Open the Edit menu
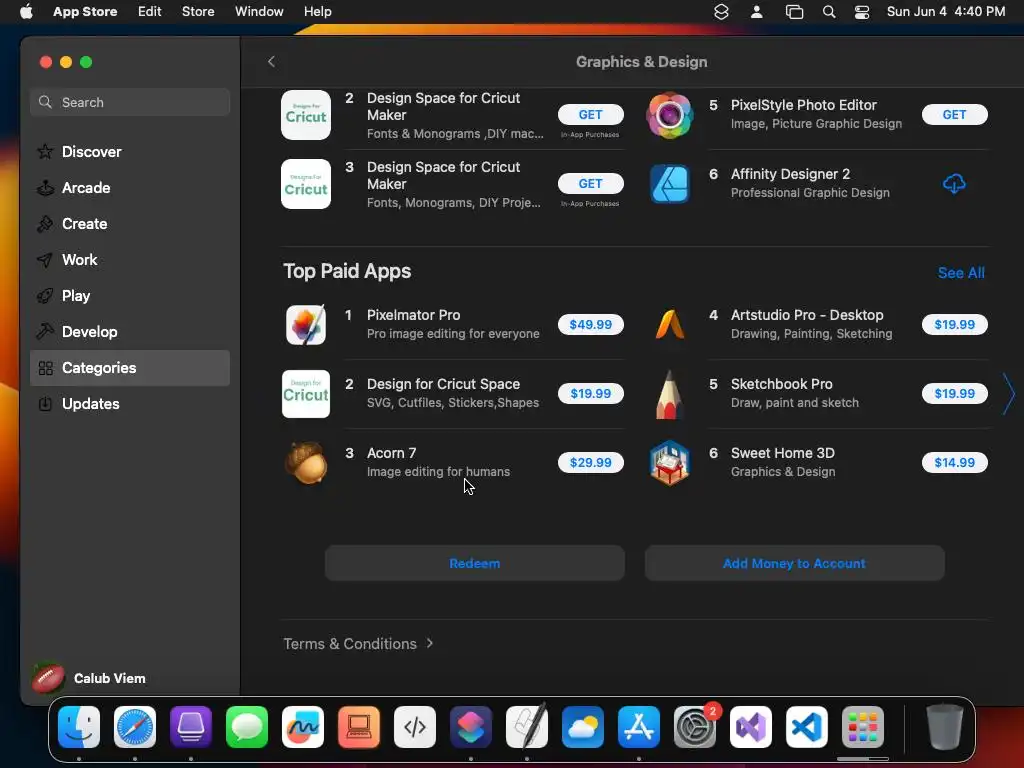1024x768 pixels. click(x=150, y=12)
